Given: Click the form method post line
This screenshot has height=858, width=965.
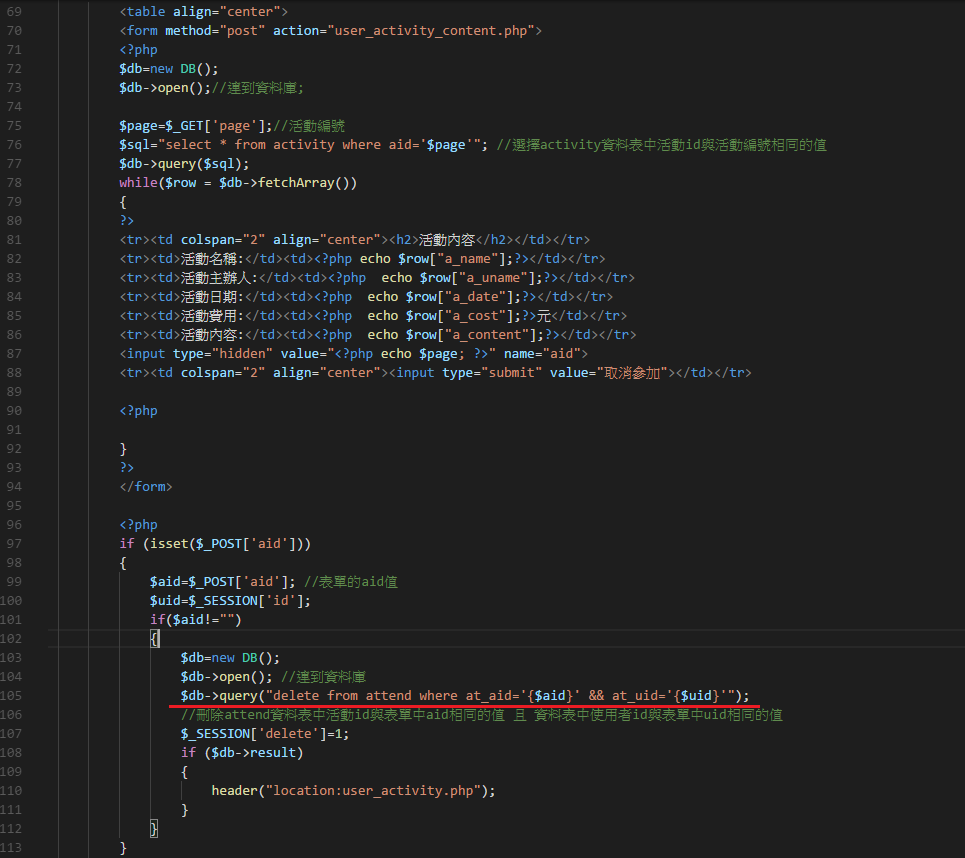Looking at the screenshot, I should pyautogui.click(x=330, y=31).
